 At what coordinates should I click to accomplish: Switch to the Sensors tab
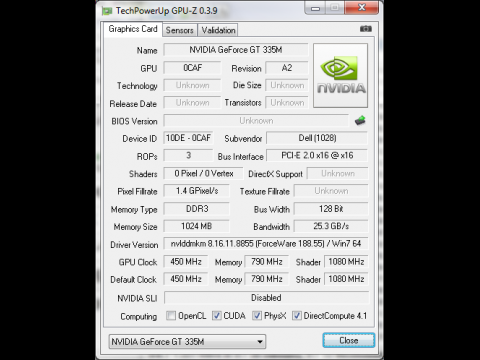[x=180, y=30]
